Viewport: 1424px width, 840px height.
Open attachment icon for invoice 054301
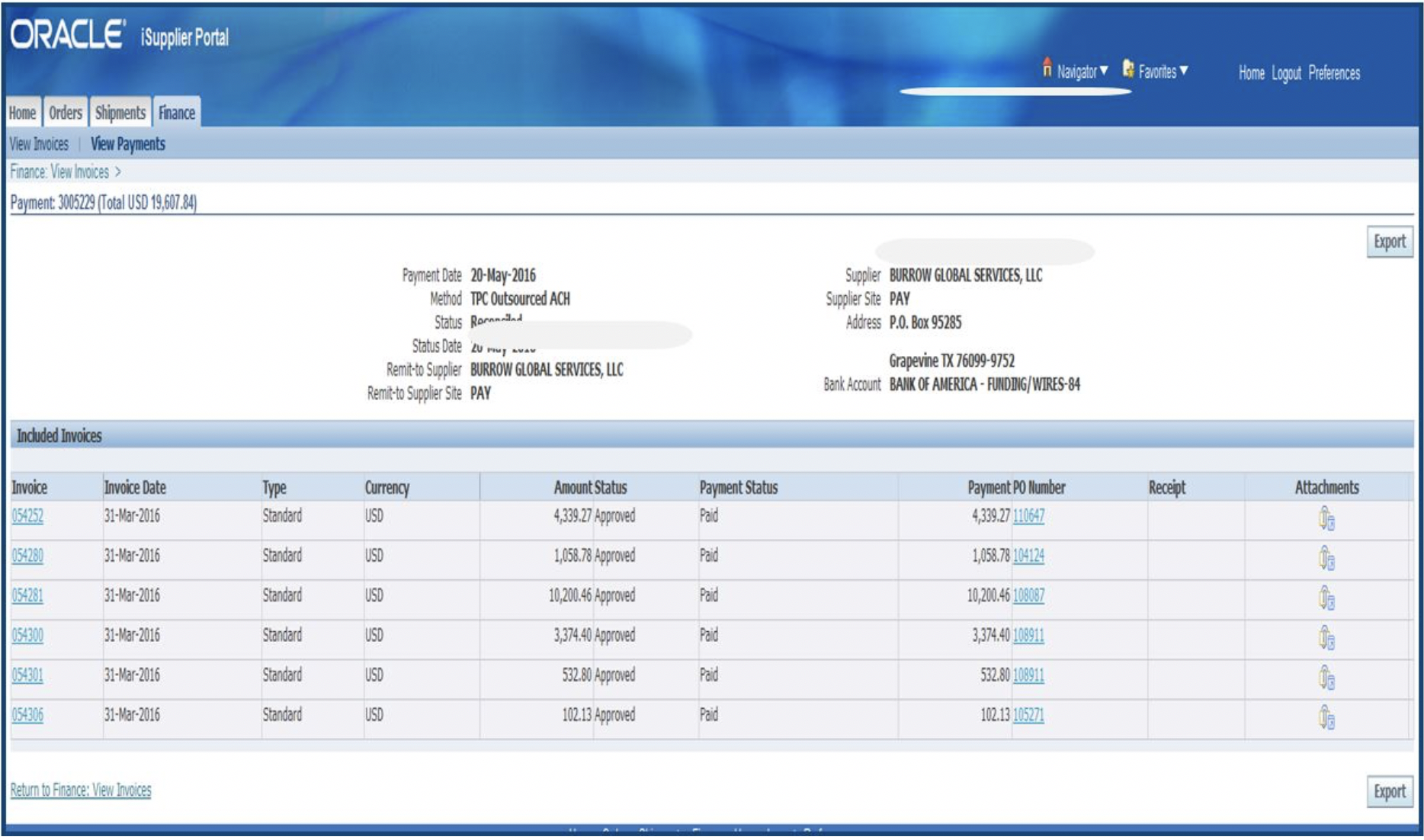[x=1326, y=678]
